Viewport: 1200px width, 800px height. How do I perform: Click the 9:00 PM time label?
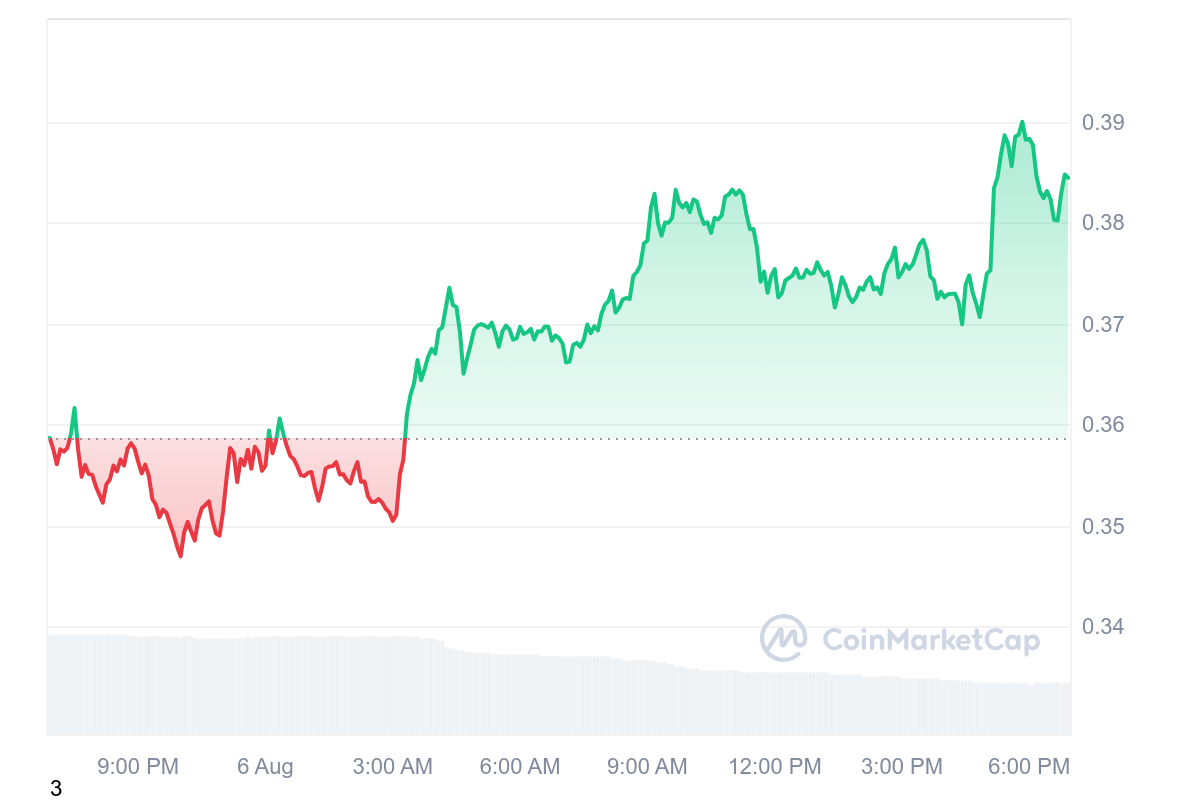point(138,767)
